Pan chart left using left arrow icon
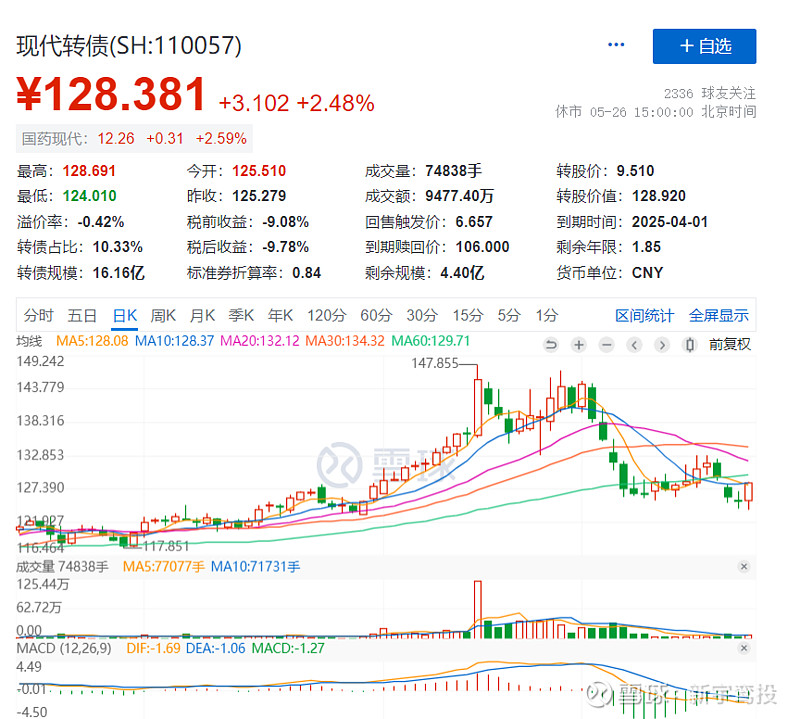 tap(633, 344)
